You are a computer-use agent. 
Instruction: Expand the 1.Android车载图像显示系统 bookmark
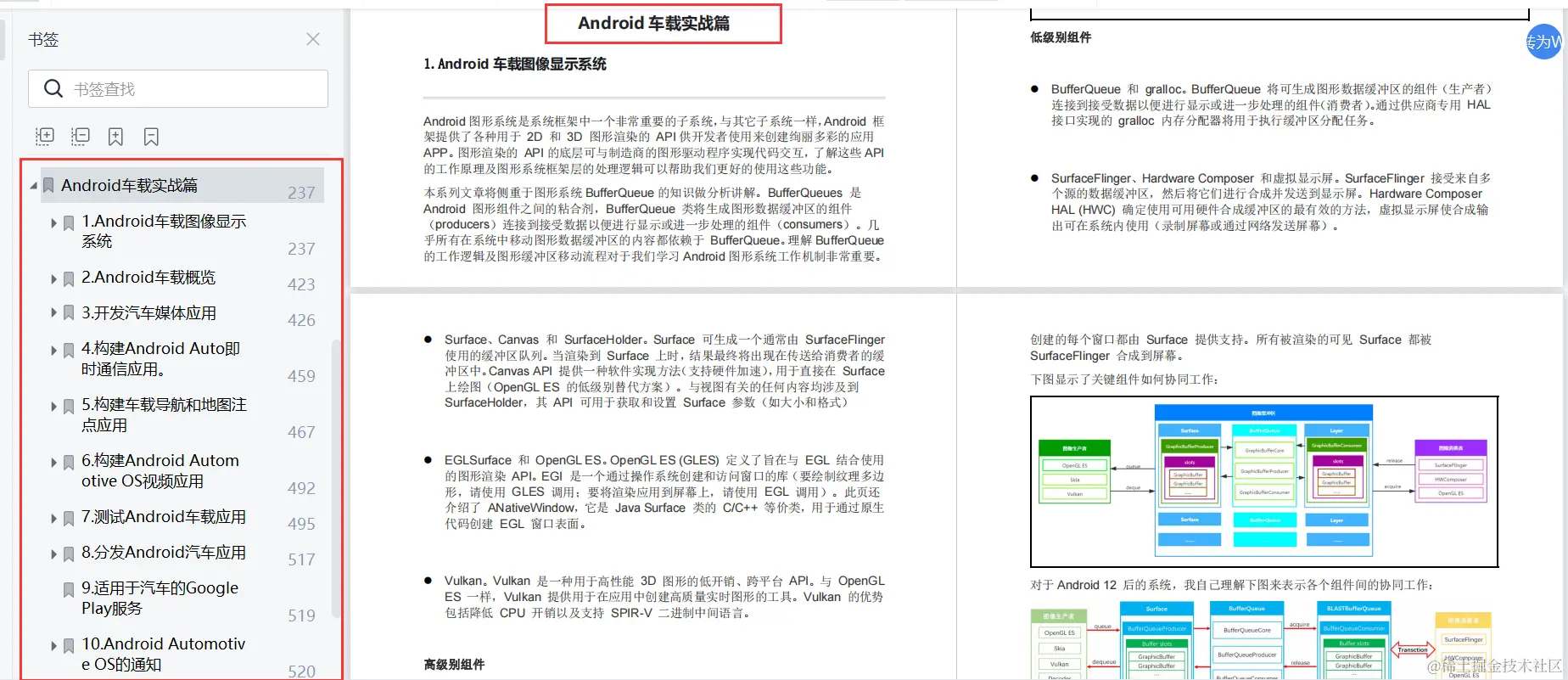click(x=54, y=223)
